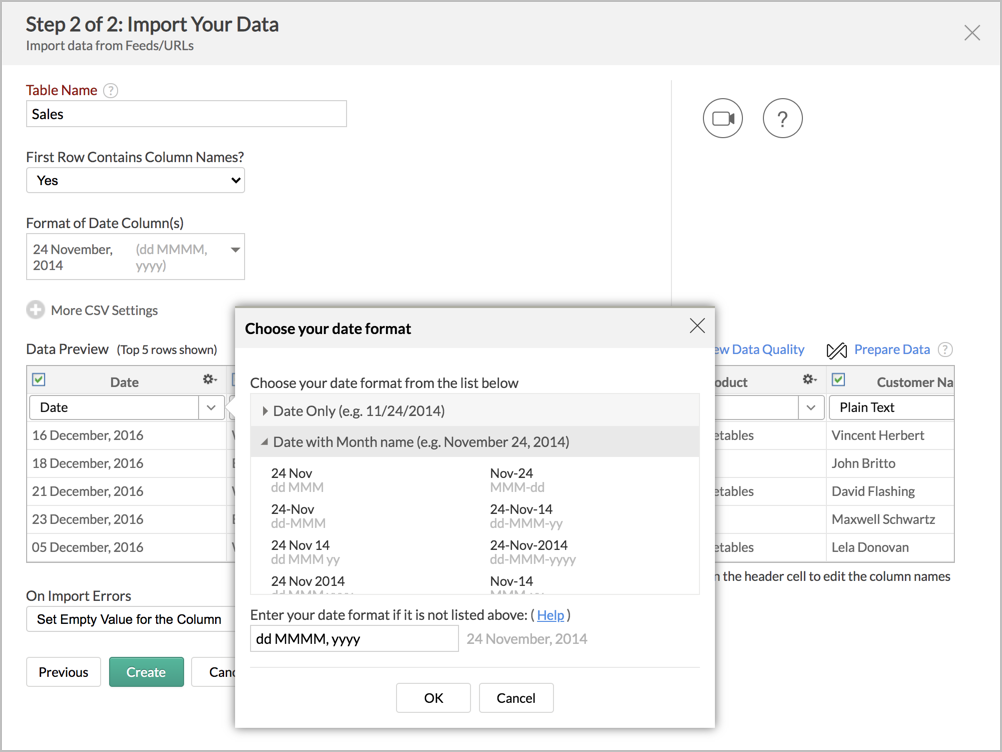The image size is (1002, 752).
Task: Click the custom date format input field
Action: tap(354, 639)
